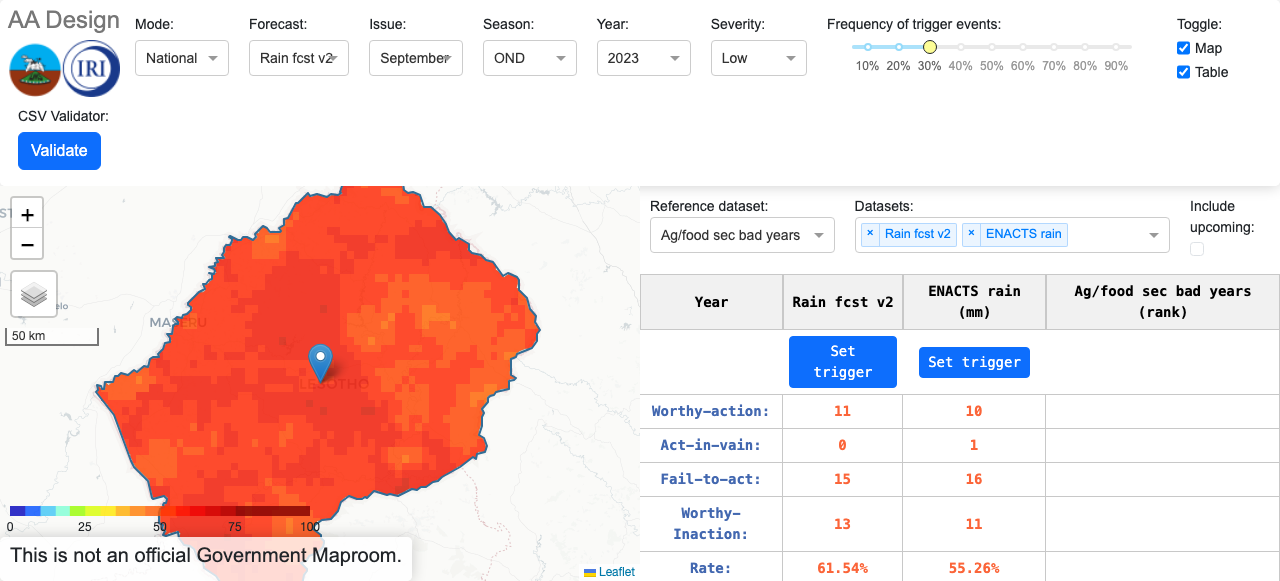This screenshot has width=1280, height=581.
Task: Click Set trigger under Rain fcst v2
Action: pyautogui.click(x=842, y=361)
